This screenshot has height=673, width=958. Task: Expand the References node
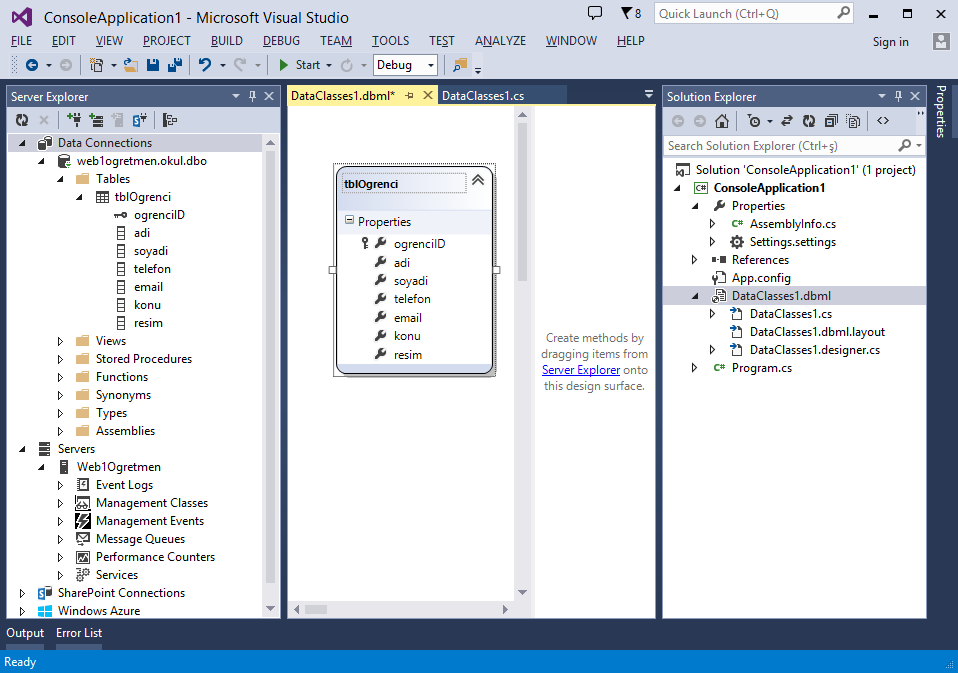coord(694,260)
